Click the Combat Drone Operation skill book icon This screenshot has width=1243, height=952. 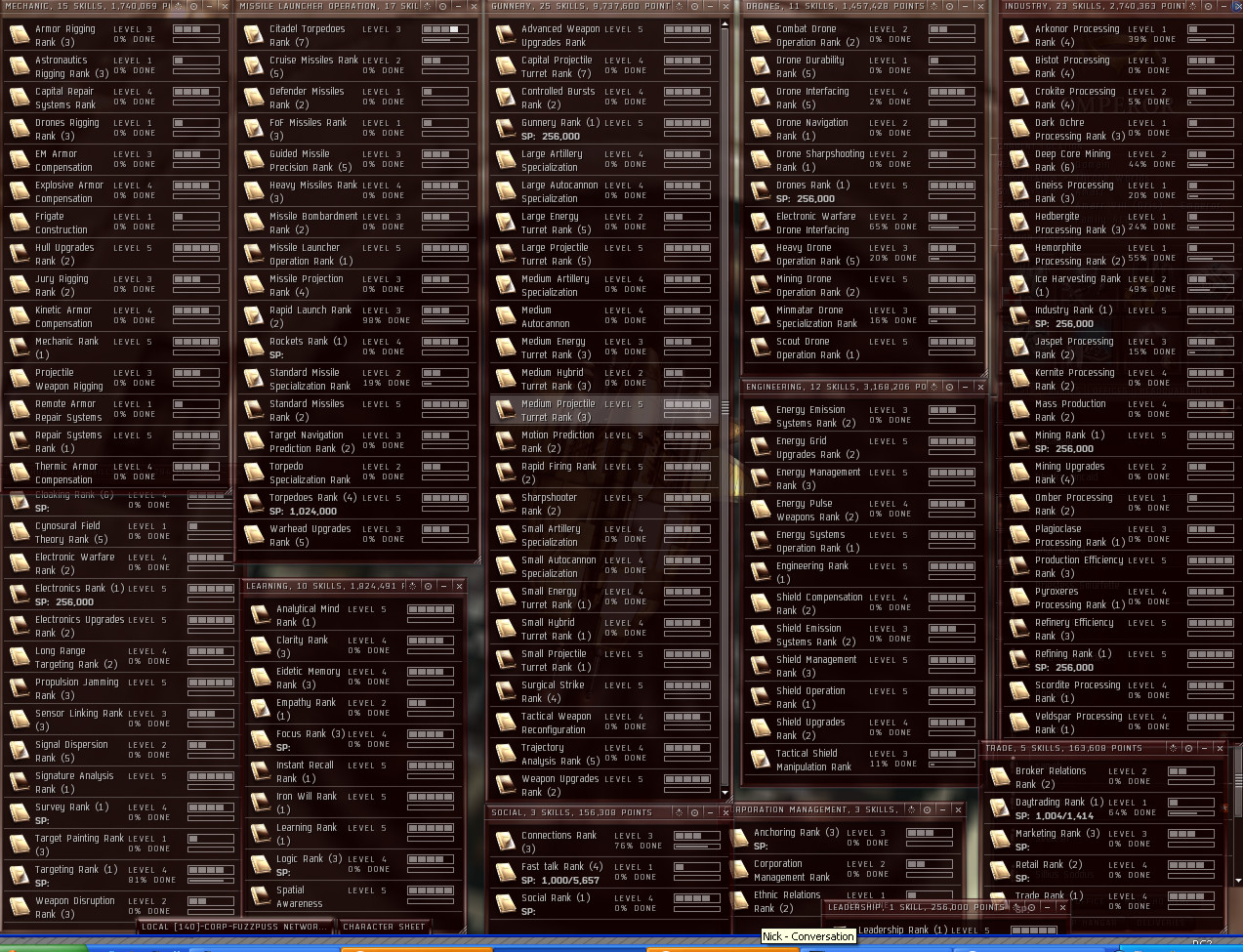[x=761, y=36]
